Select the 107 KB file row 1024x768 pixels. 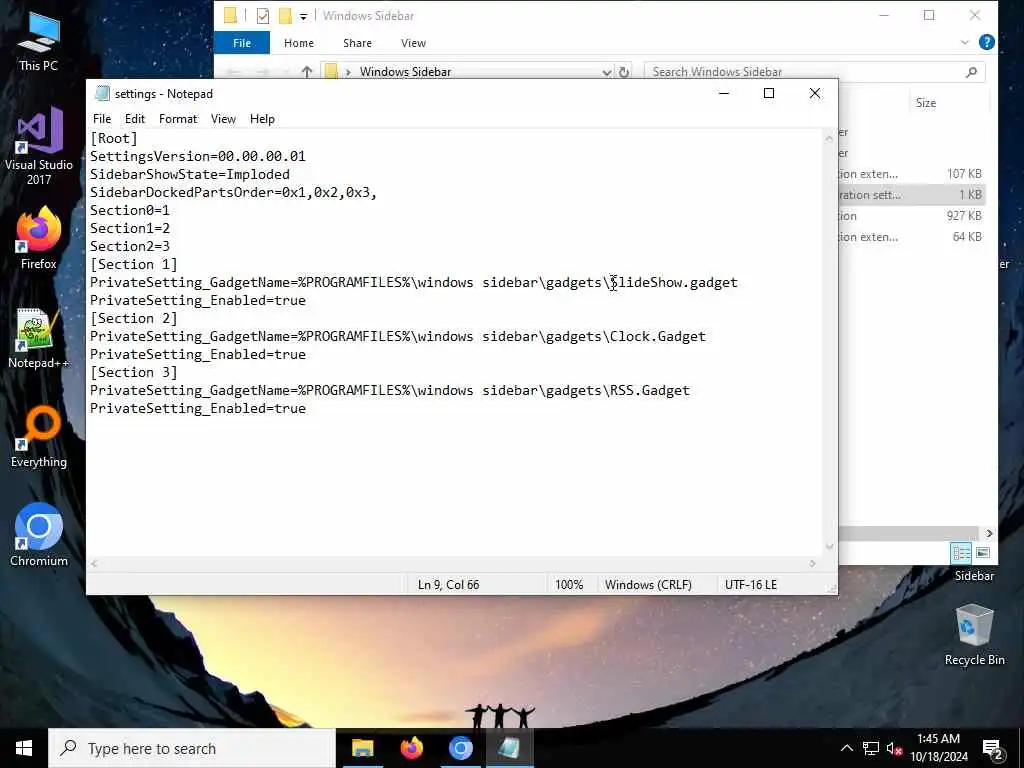(x=912, y=174)
